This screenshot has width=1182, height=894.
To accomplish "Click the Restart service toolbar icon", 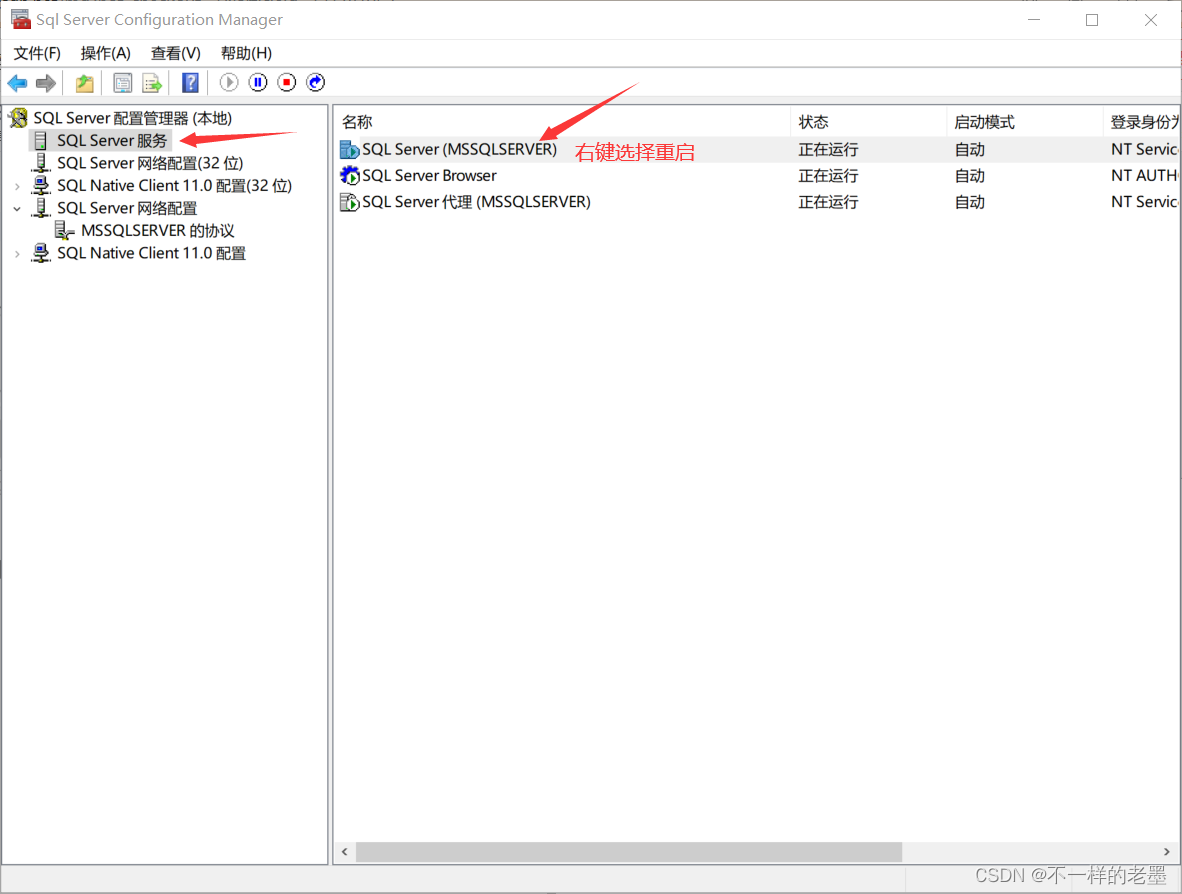I will 315,82.
